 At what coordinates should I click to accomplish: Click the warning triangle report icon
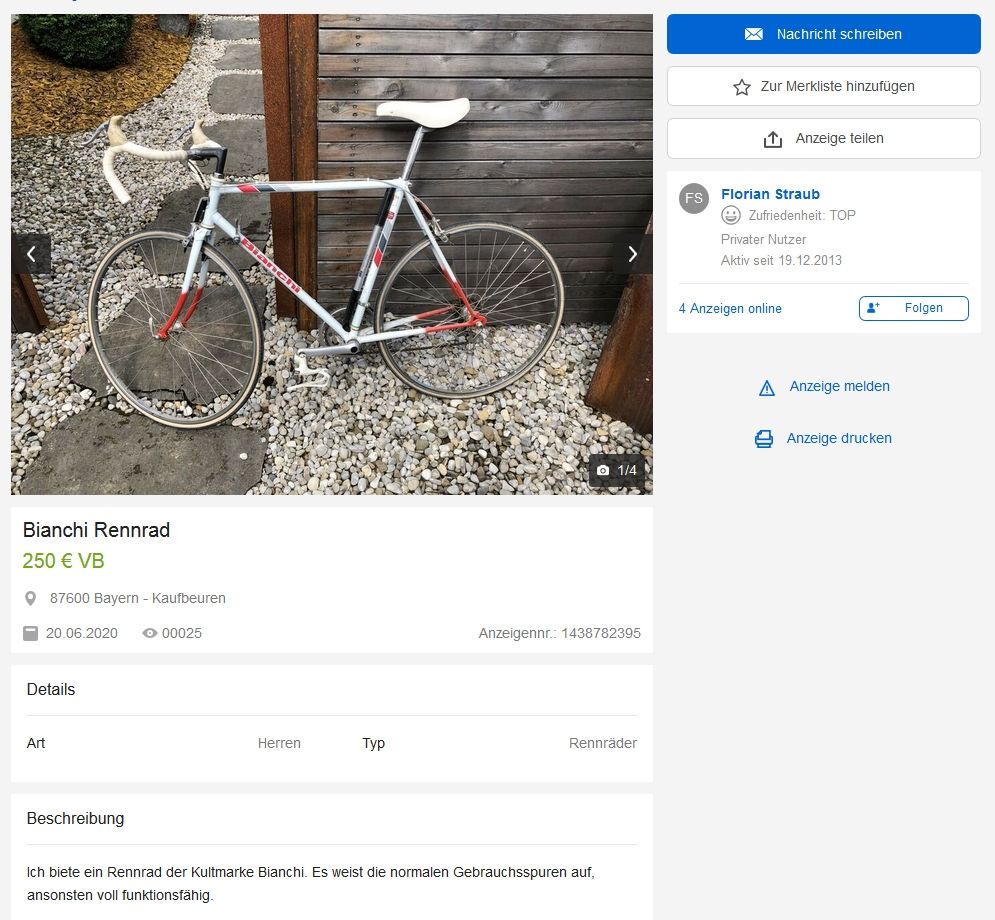767,388
